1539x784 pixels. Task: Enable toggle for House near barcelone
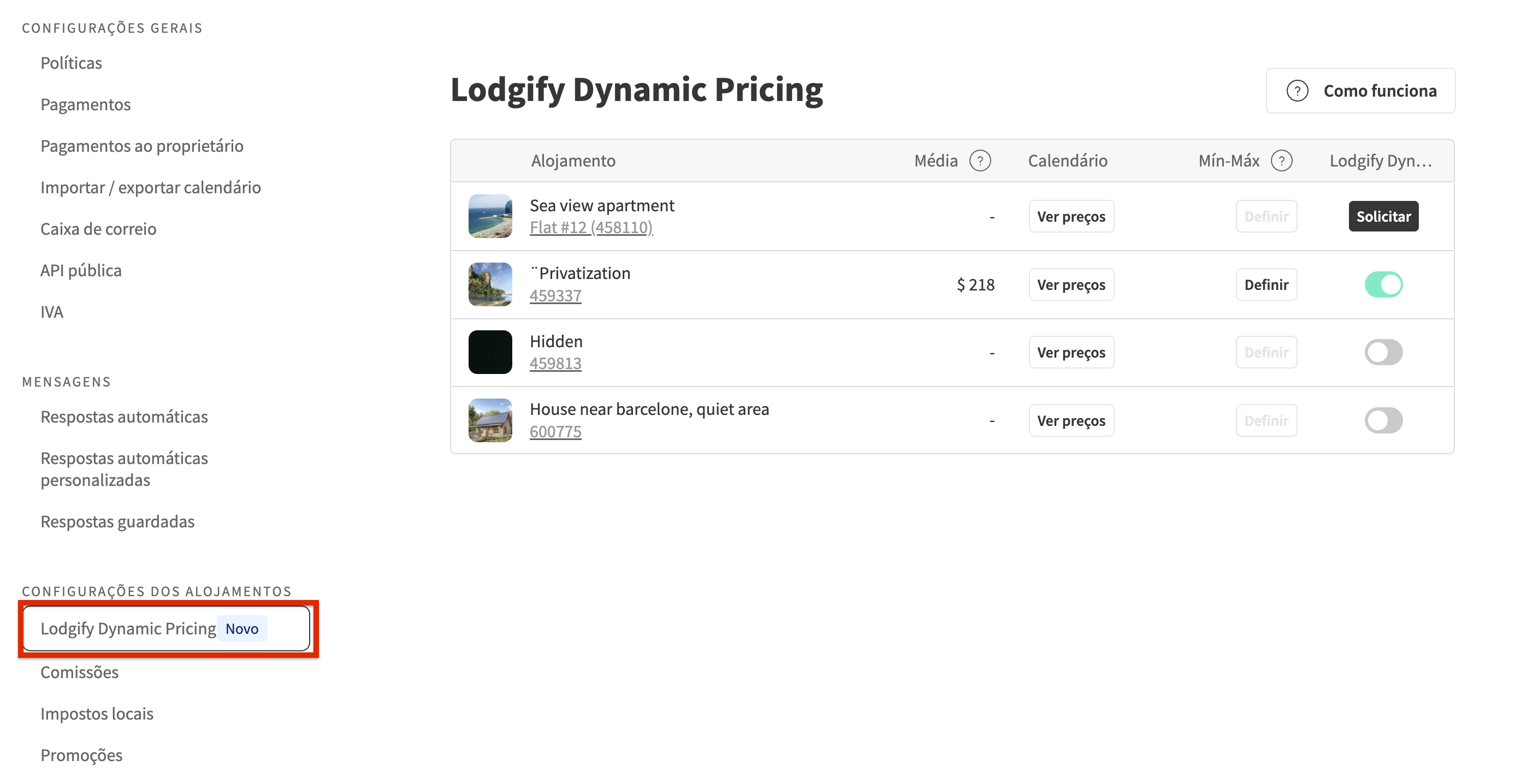[x=1384, y=420]
